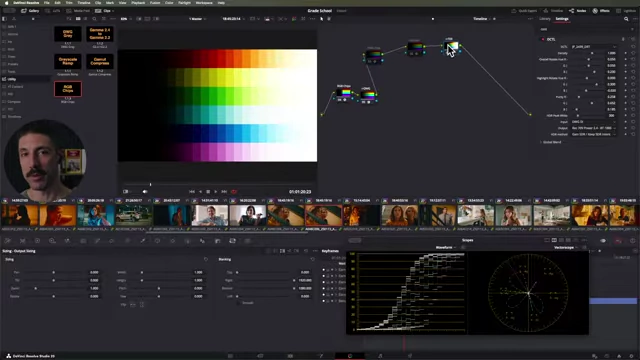Open the Gallery panel

pyautogui.click(x=30, y=11)
